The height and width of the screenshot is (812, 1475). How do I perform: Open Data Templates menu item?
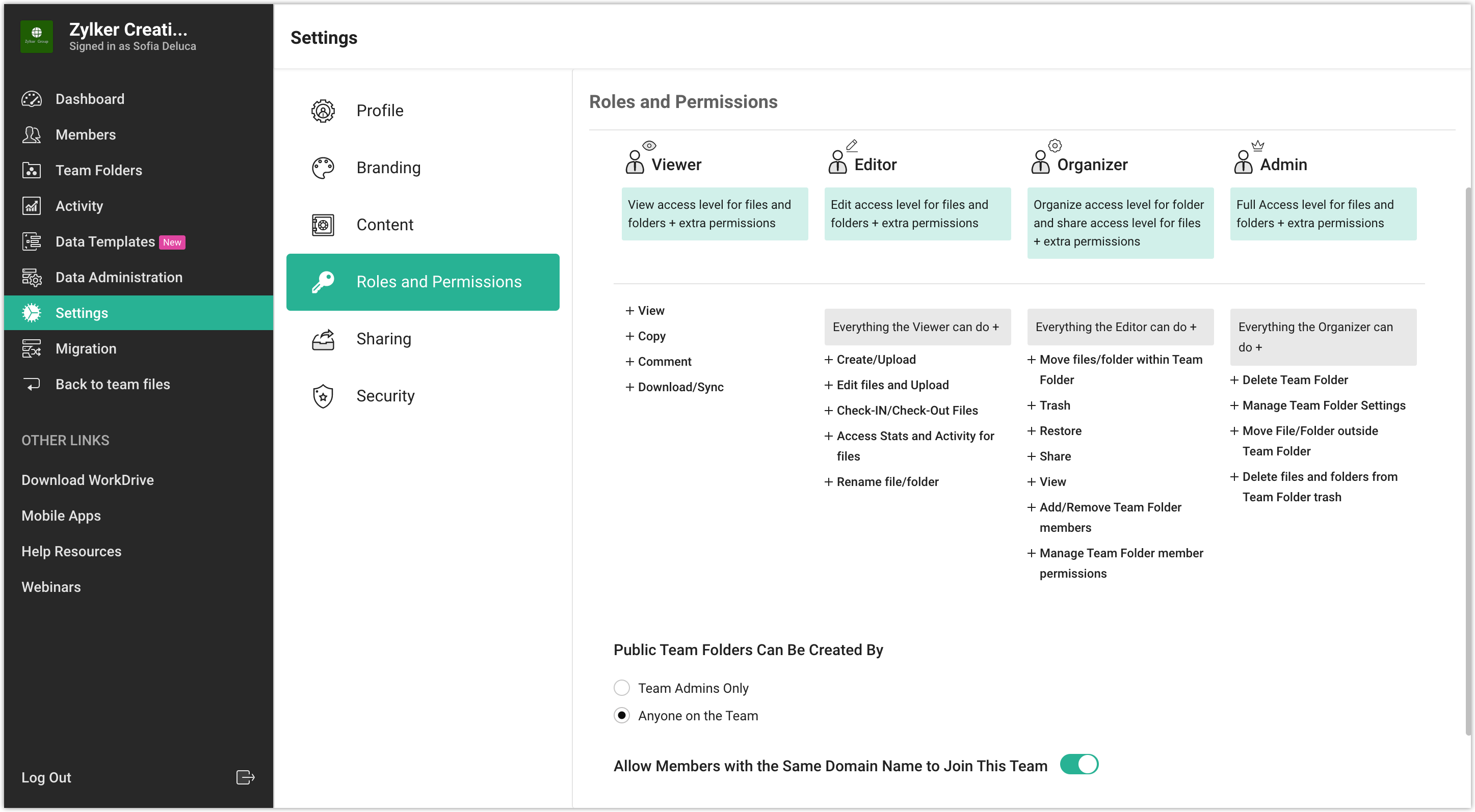click(106, 242)
